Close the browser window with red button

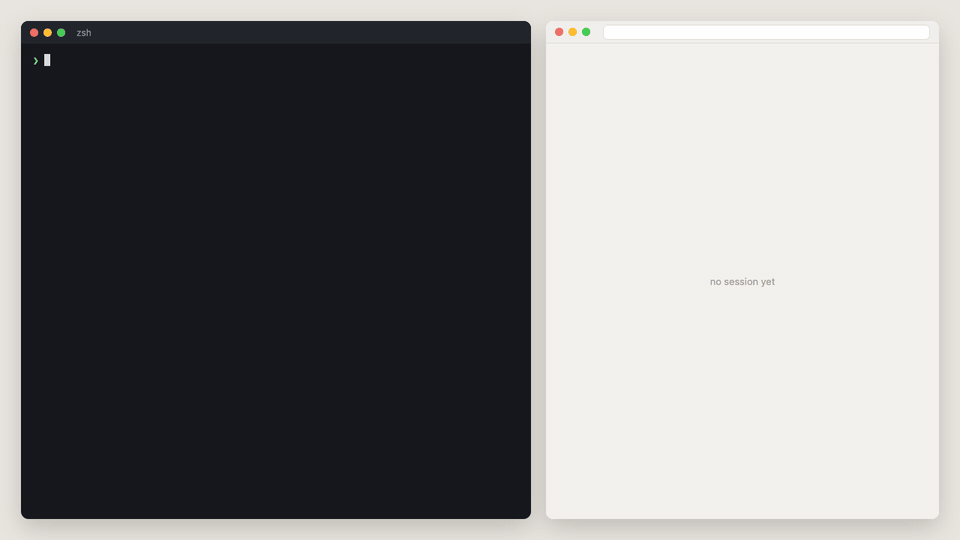[x=559, y=32]
